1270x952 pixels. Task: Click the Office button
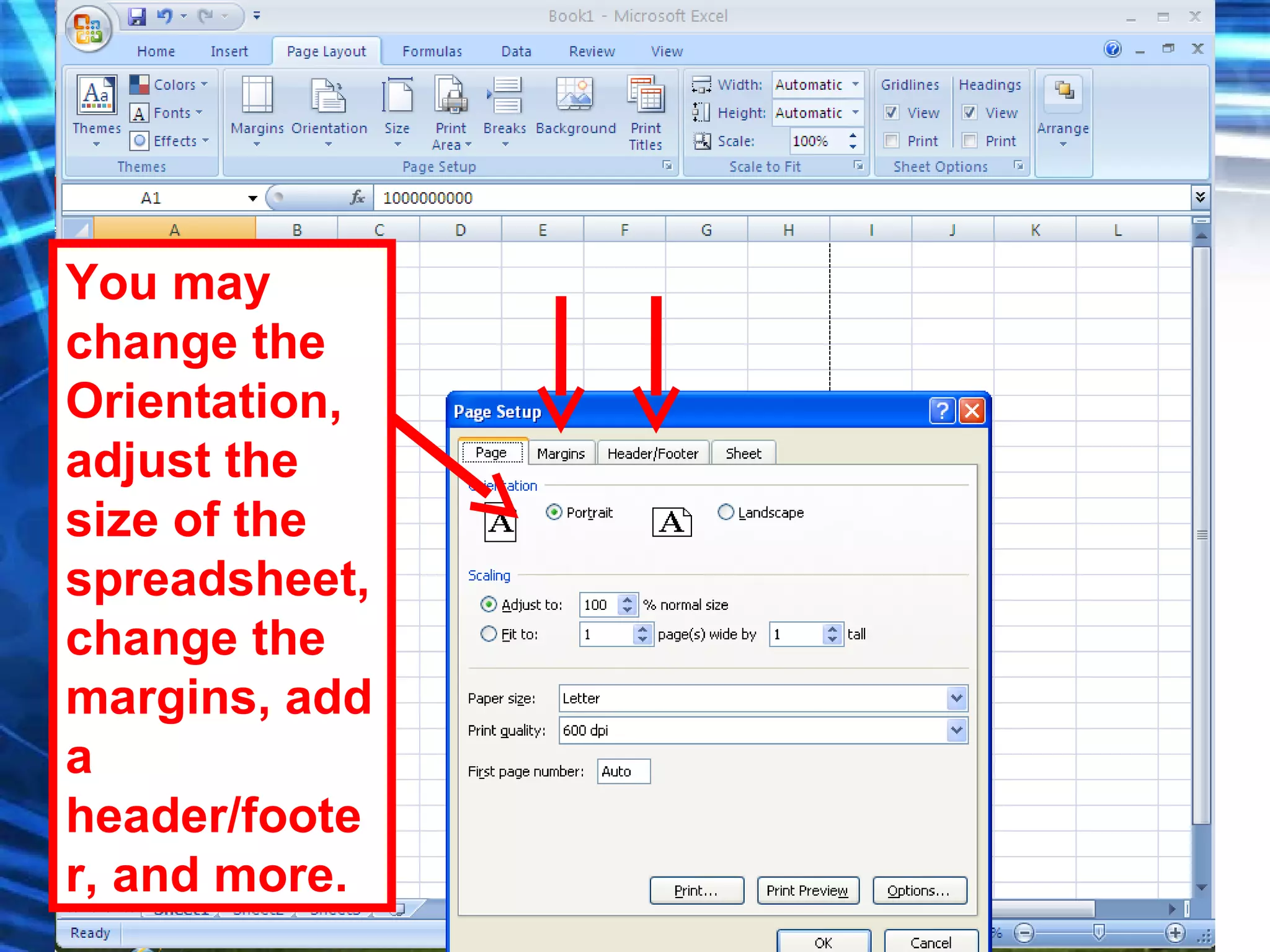[x=90, y=29]
